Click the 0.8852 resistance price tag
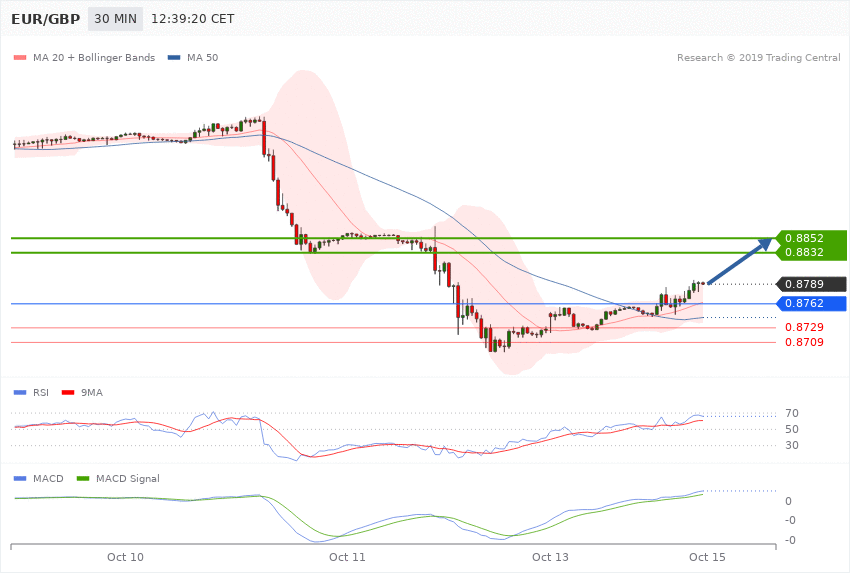The width and height of the screenshot is (850, 576). tap(810, 238)
